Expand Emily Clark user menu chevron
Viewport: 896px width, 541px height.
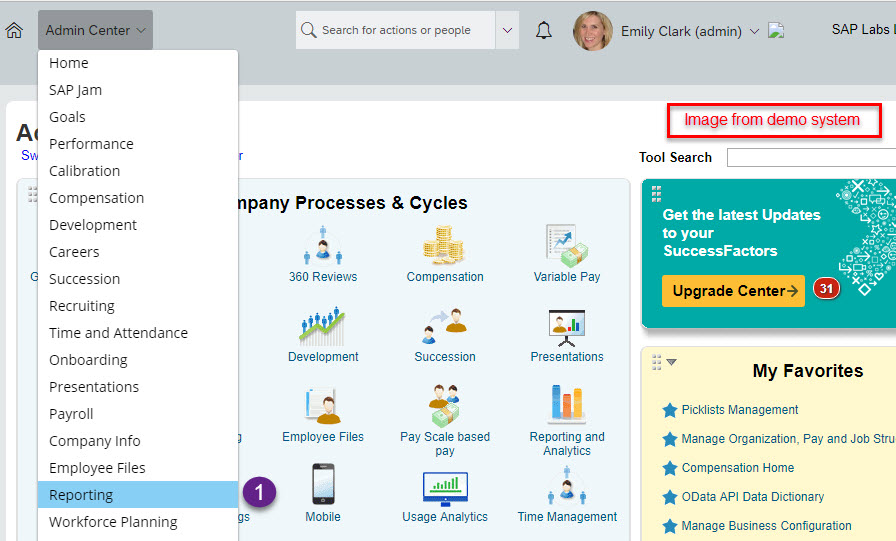click(x=754, y=31)
